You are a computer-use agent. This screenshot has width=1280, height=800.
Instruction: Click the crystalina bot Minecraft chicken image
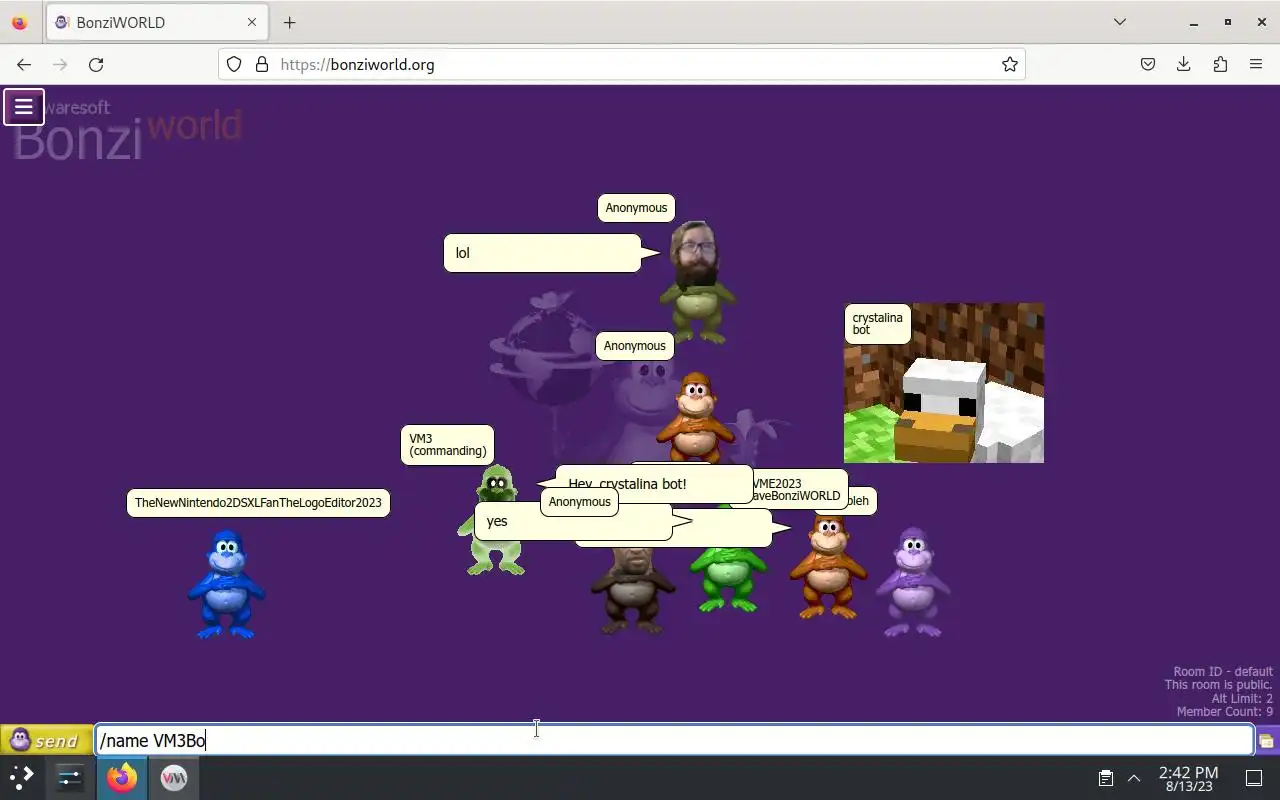point(944,383)
